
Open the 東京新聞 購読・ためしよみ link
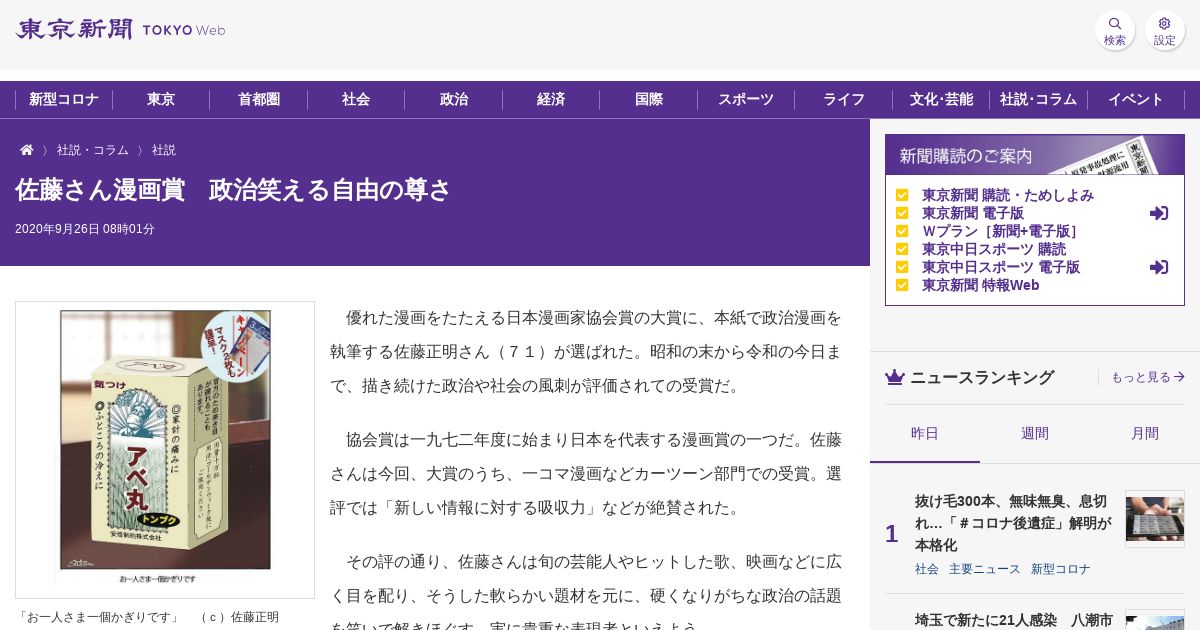click(1008, 195)
